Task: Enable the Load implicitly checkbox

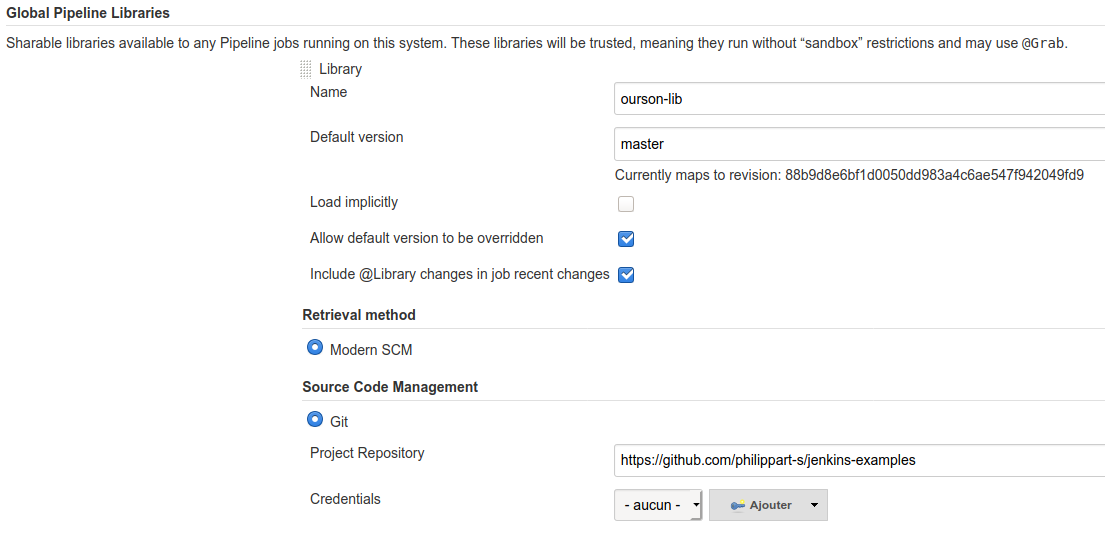Action: tap(626, 204)
